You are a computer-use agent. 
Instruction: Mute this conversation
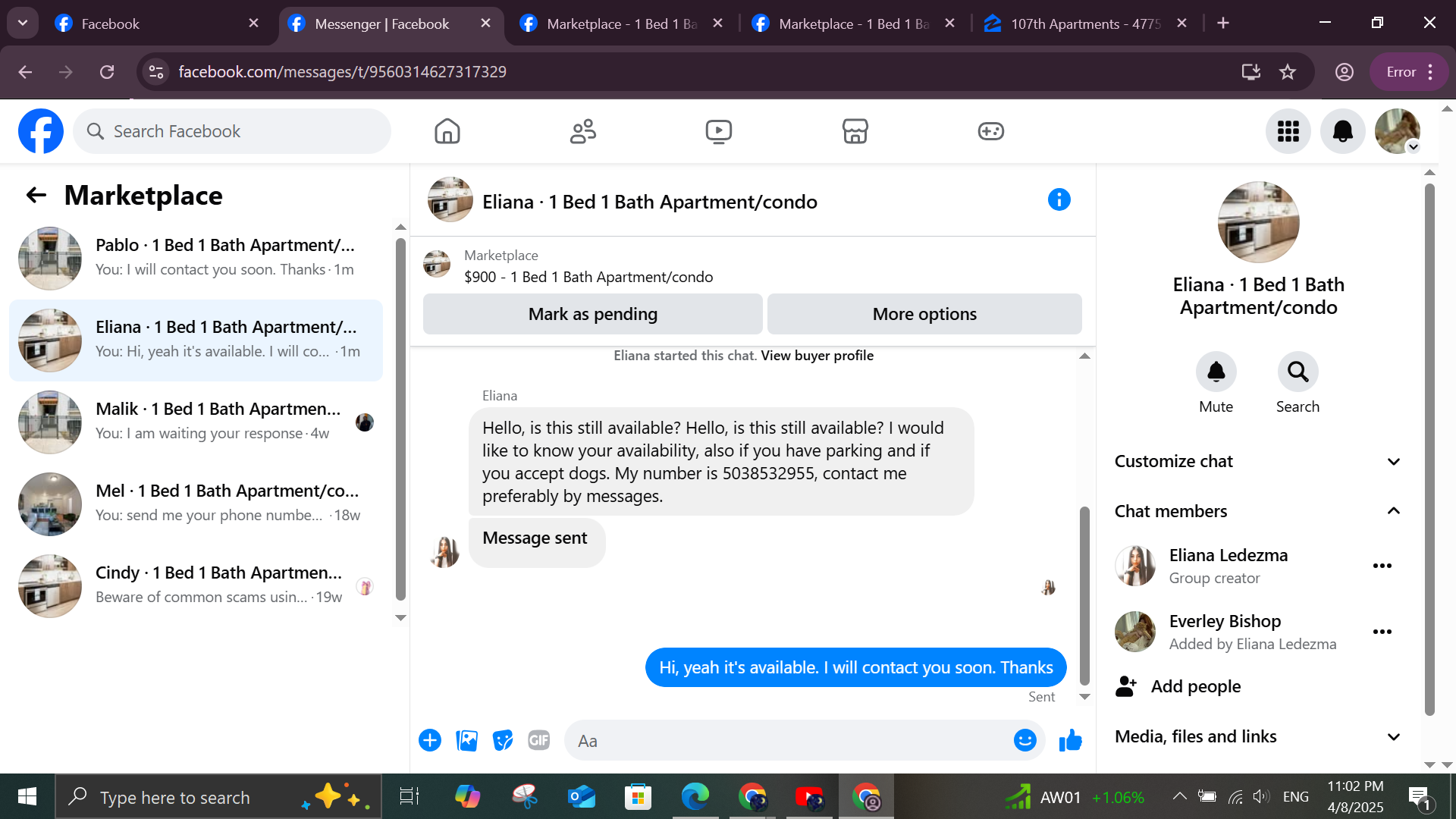point(1216,372)
